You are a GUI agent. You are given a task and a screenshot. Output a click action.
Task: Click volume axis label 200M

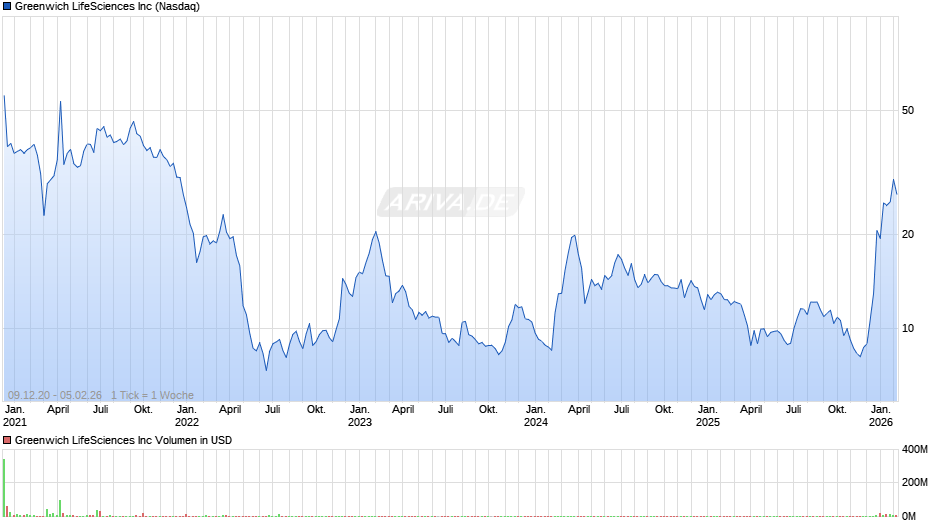pyautogui.click(x=914, y=482)
